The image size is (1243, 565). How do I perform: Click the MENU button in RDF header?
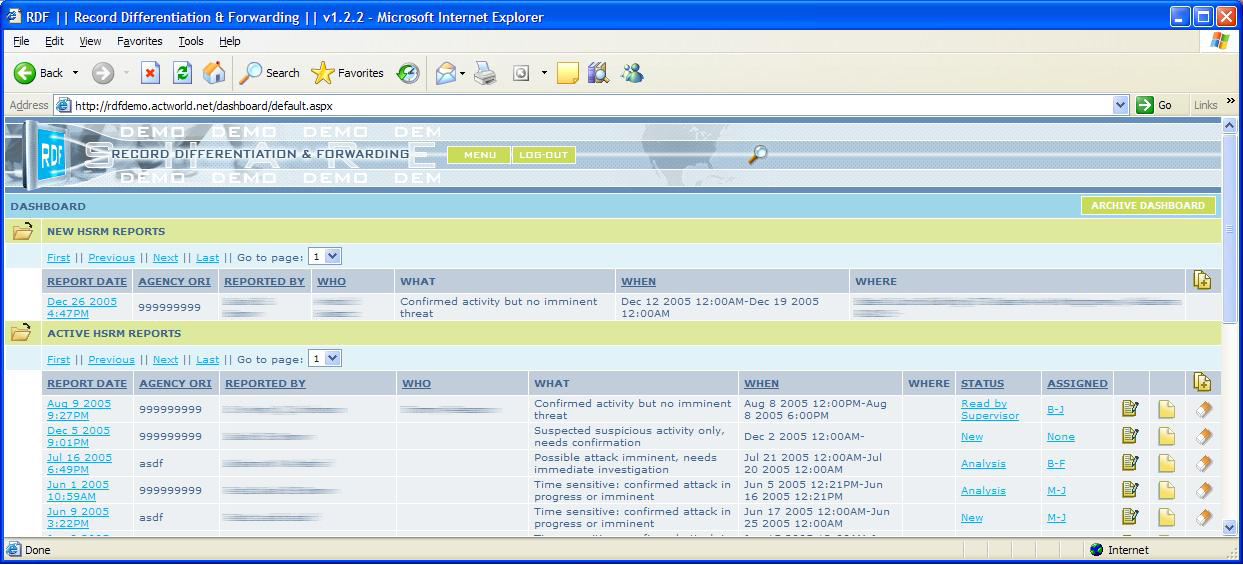[480, 155]
